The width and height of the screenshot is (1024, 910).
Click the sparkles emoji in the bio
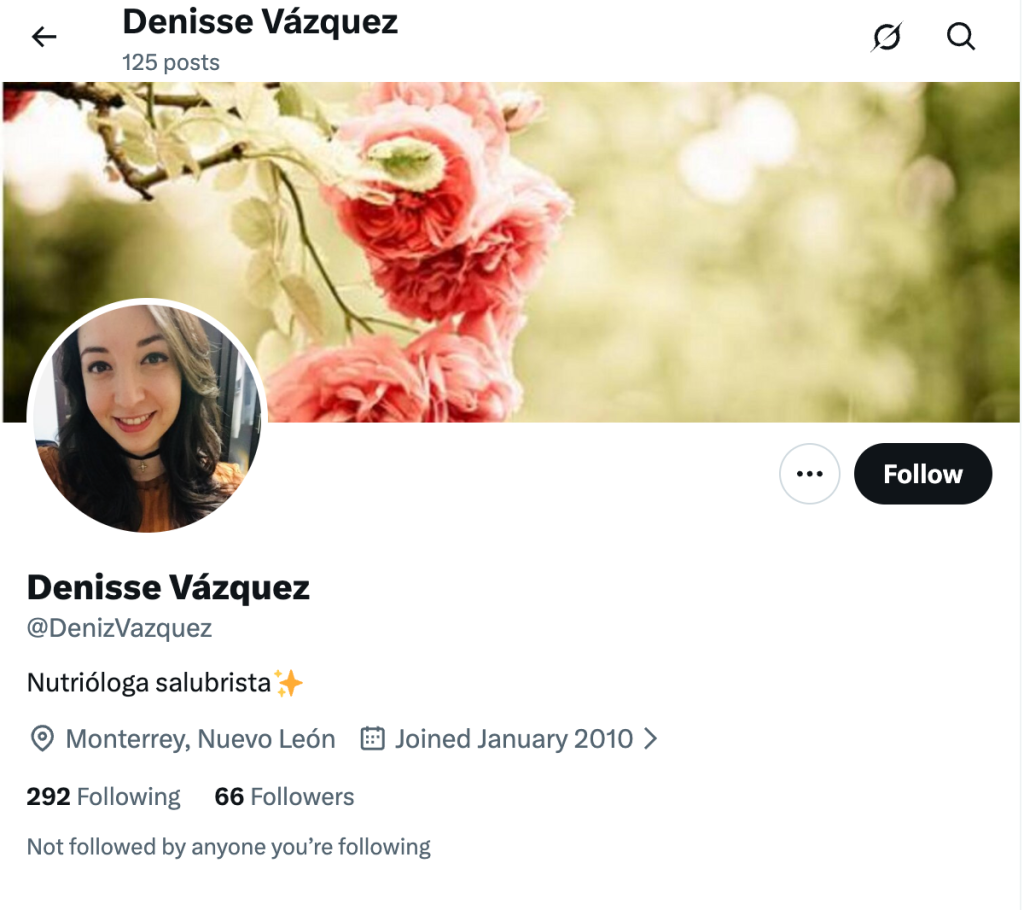(289, 684)
